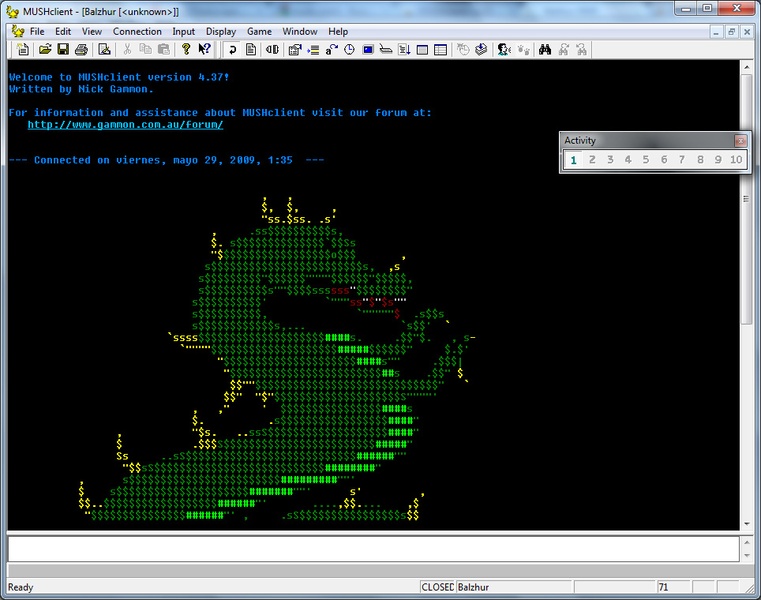Select world 1 in Activity toolbar

(x=573, y=160)
